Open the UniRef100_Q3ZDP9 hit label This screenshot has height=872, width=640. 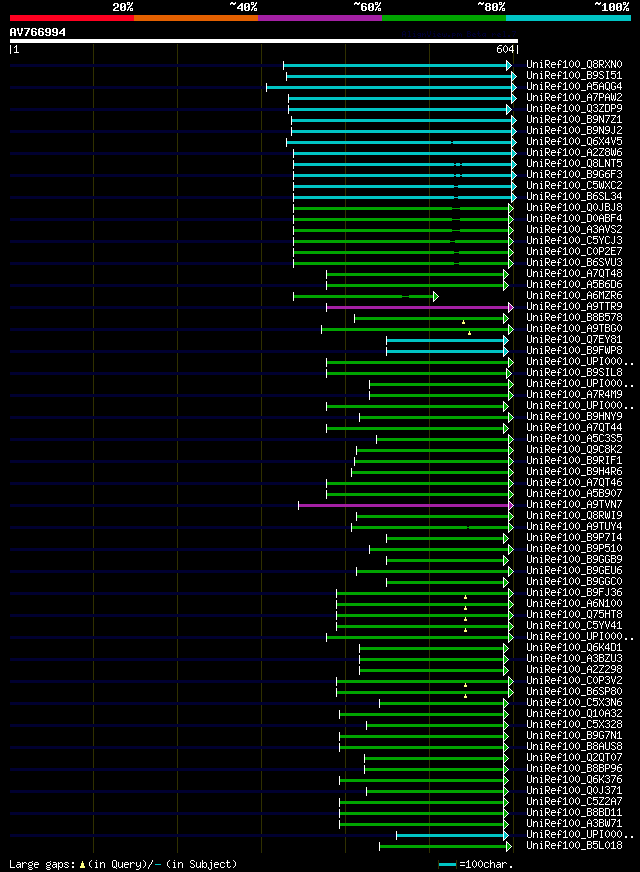[x=574, y=108]
